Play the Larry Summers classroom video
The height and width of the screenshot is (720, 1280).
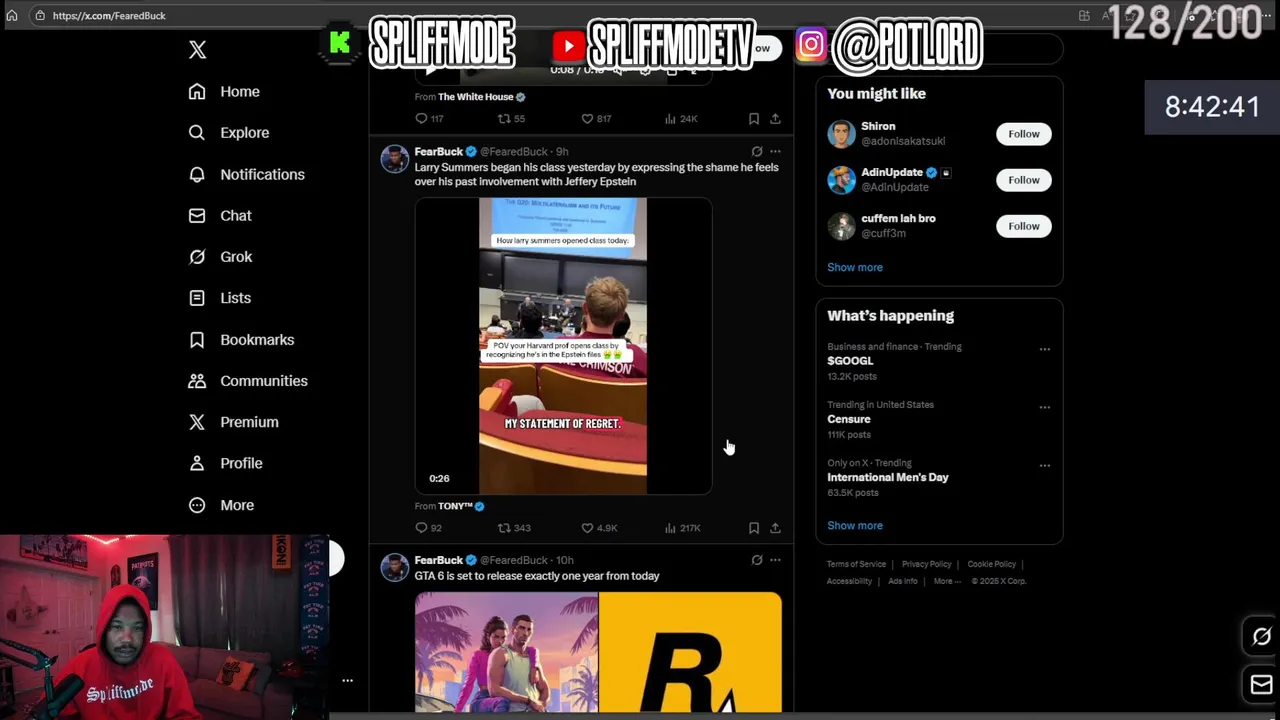pyautogui.click(x=563, y=346)
